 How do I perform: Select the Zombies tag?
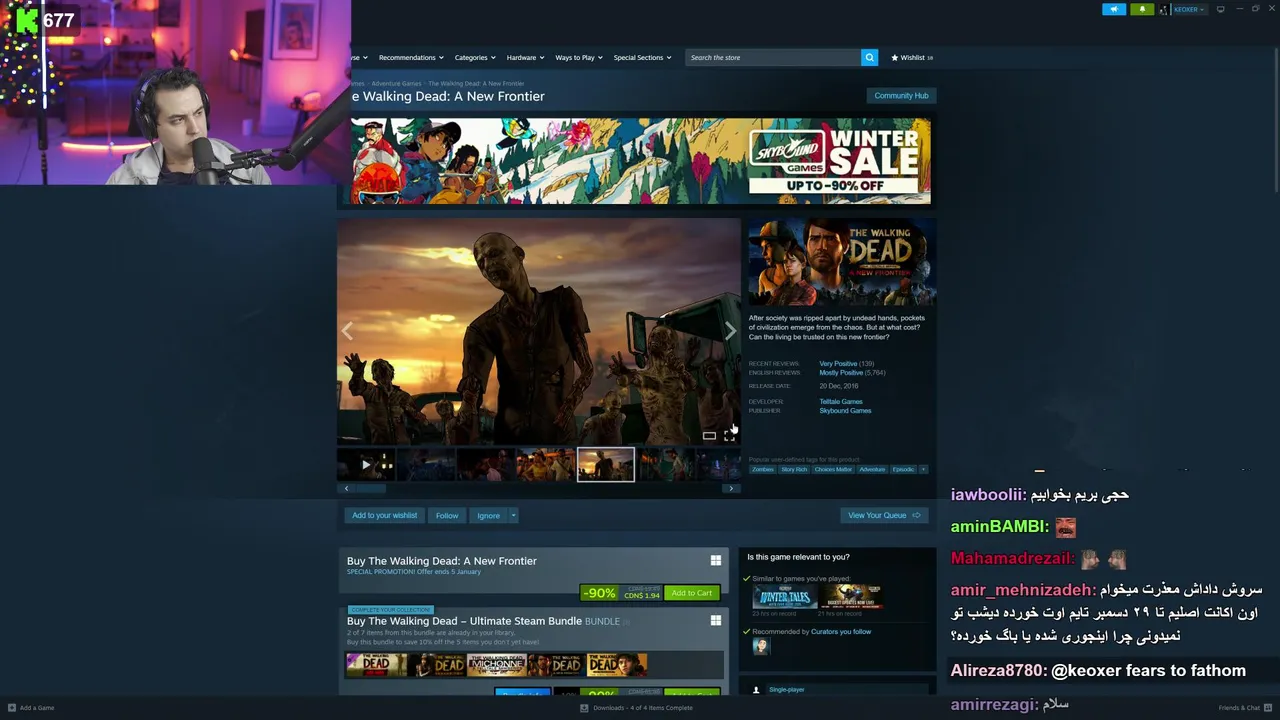pos(762,469)
